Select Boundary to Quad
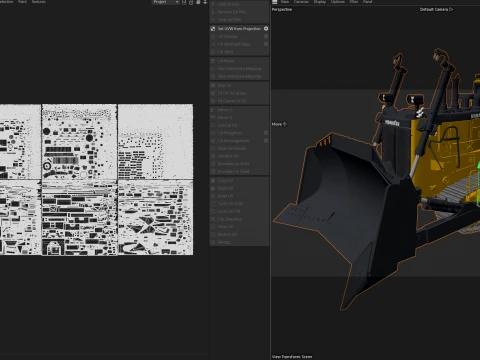The height and width of the screenshot is (360, 480). (239, 171)
